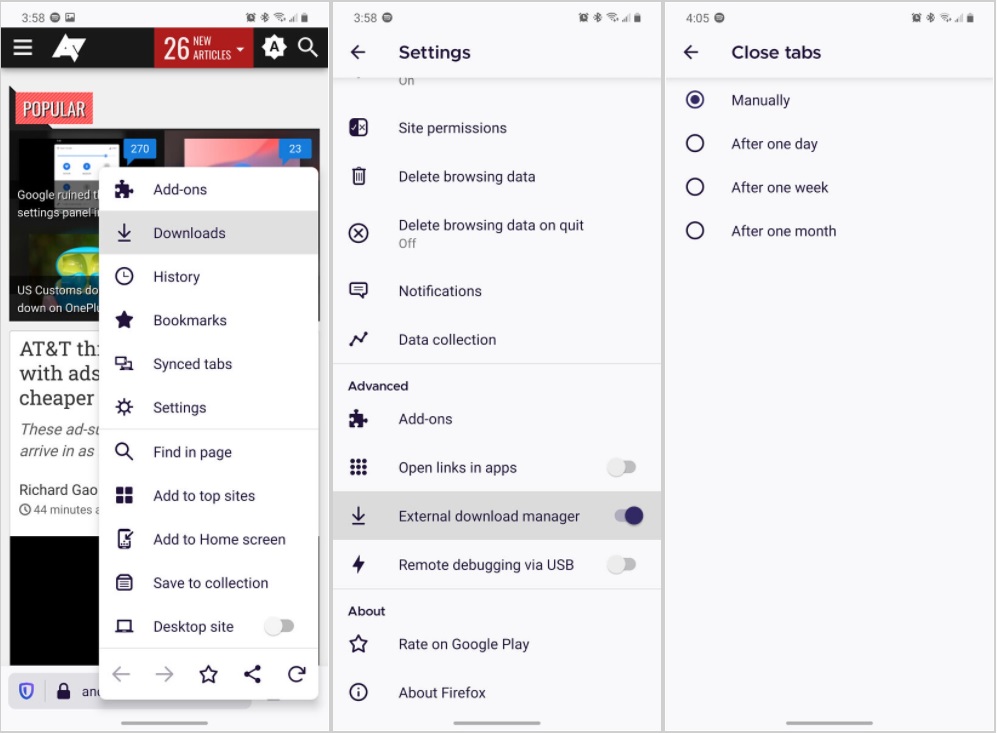This screenshot has width=997, height=733.
Task: Expand the 26 New Articles dropdown
Action: (x=204, y=46)
